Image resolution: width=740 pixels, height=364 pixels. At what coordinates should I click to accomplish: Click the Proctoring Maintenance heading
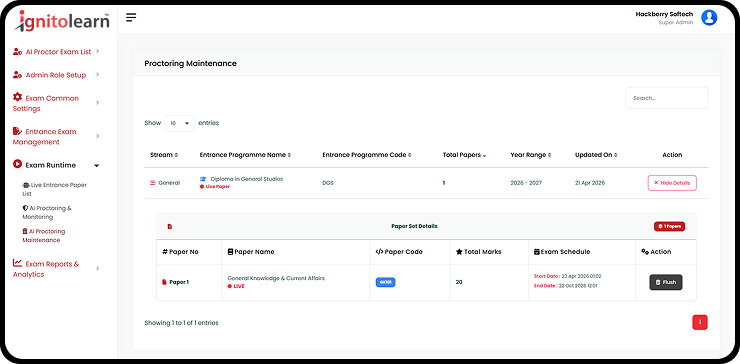190,63
